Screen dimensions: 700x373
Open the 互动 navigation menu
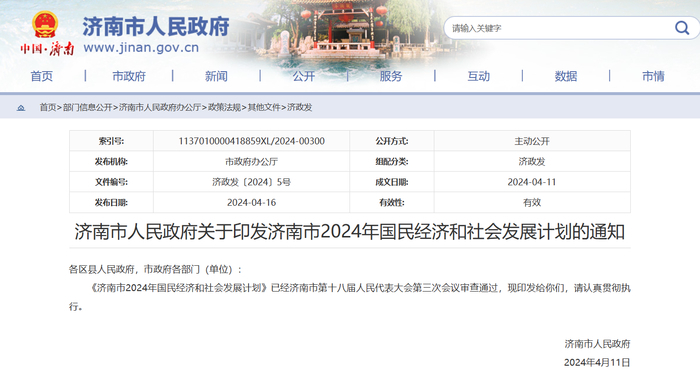click(x=479, y=76)
